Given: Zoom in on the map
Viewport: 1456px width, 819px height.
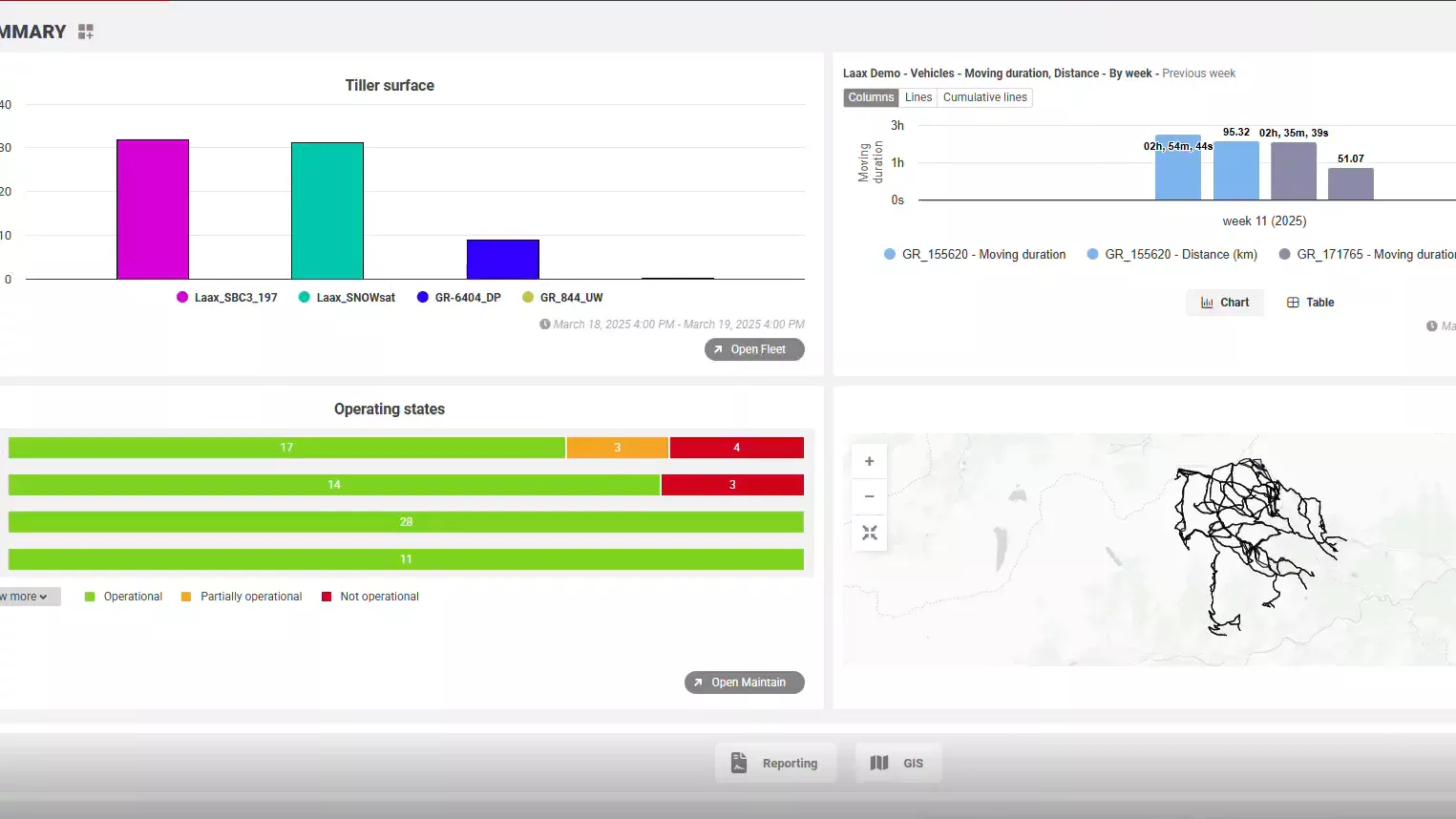Looking at the screenshot, I should click(x=869, y=461).
